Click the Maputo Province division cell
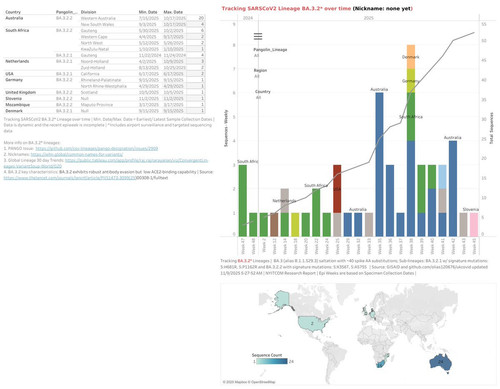Image resolution: width=500 pixels, height=389 pixels. click(x=97, y=105)
